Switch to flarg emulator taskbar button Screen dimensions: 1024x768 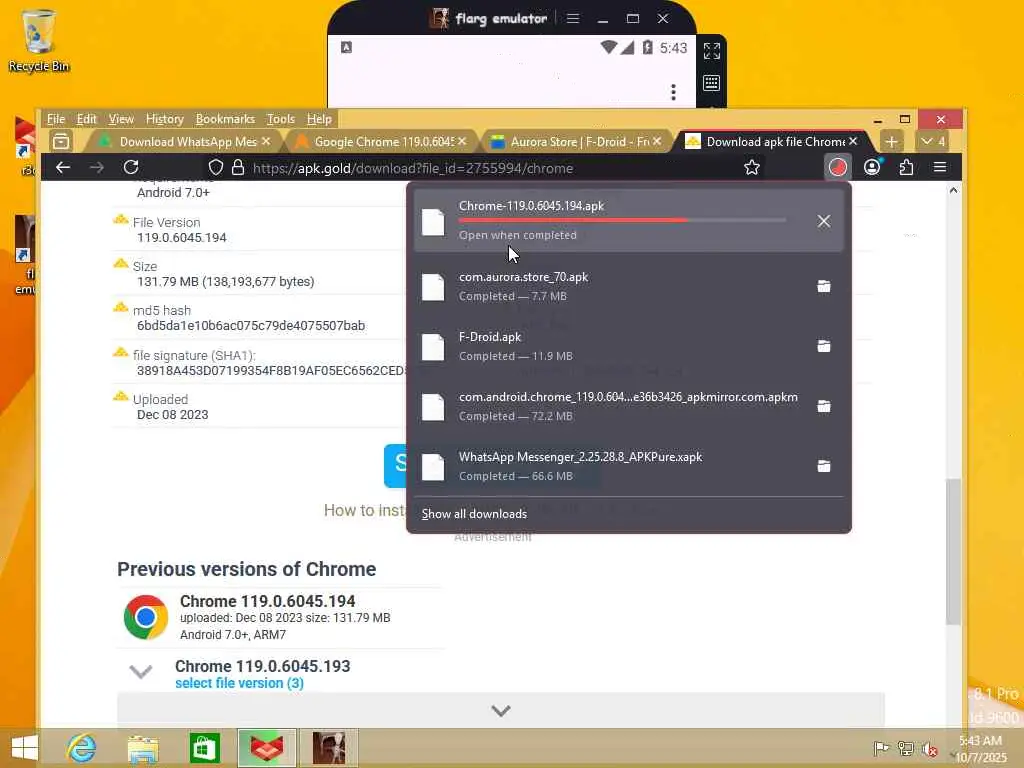tap(328, 748)
